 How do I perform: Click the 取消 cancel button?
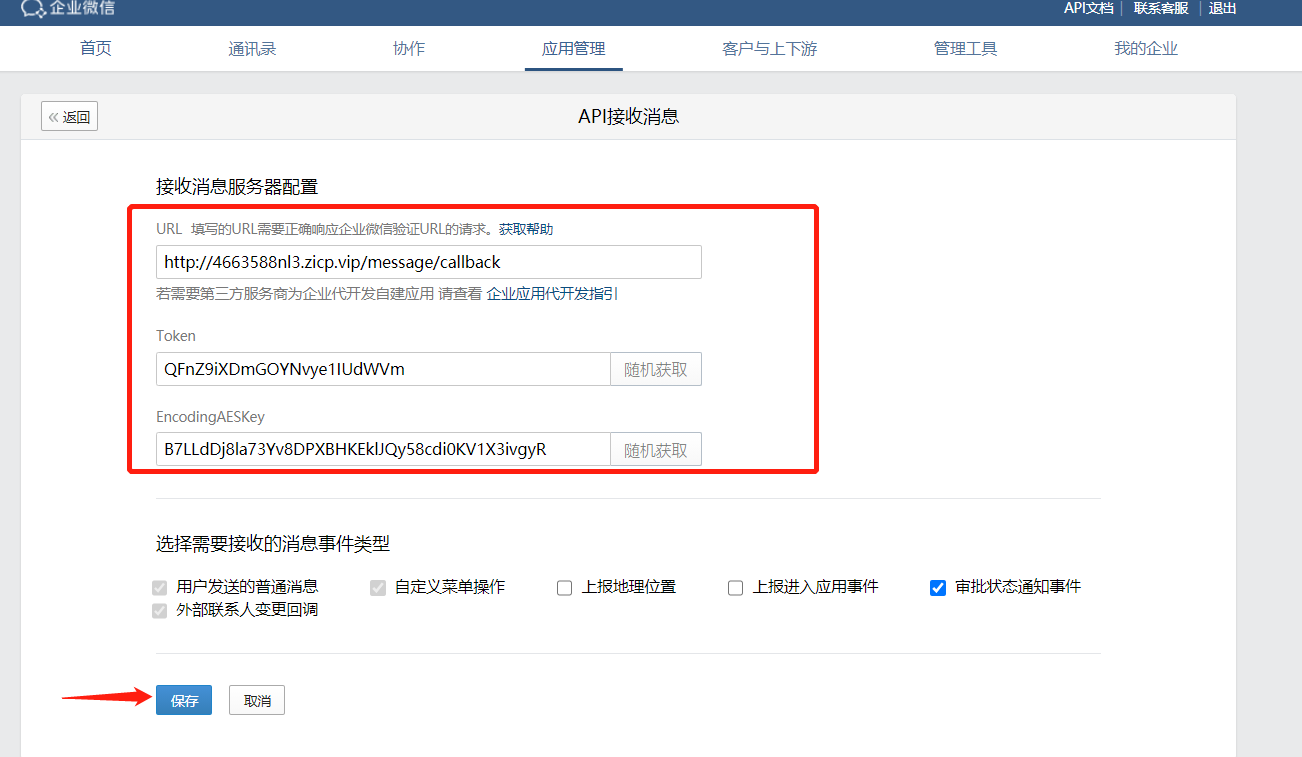(x=257, y=701)
